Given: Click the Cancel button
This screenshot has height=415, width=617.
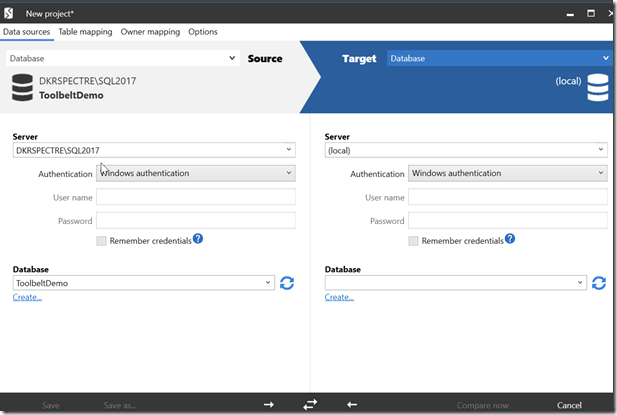Looking at the screenshot, I should pyautogui.click(x=569, y=405).
